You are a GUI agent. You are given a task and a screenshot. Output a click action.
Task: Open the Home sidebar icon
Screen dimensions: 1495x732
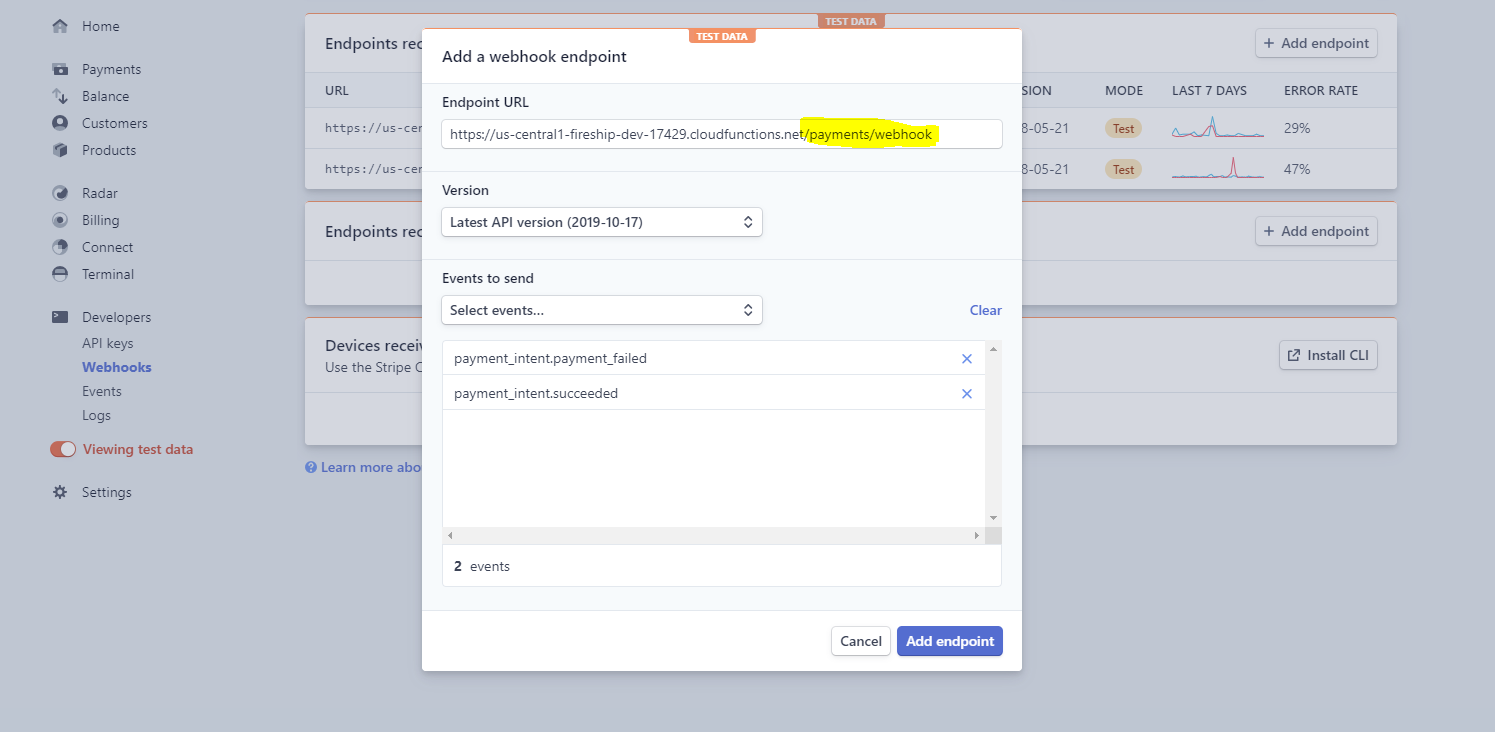(62, 25)
